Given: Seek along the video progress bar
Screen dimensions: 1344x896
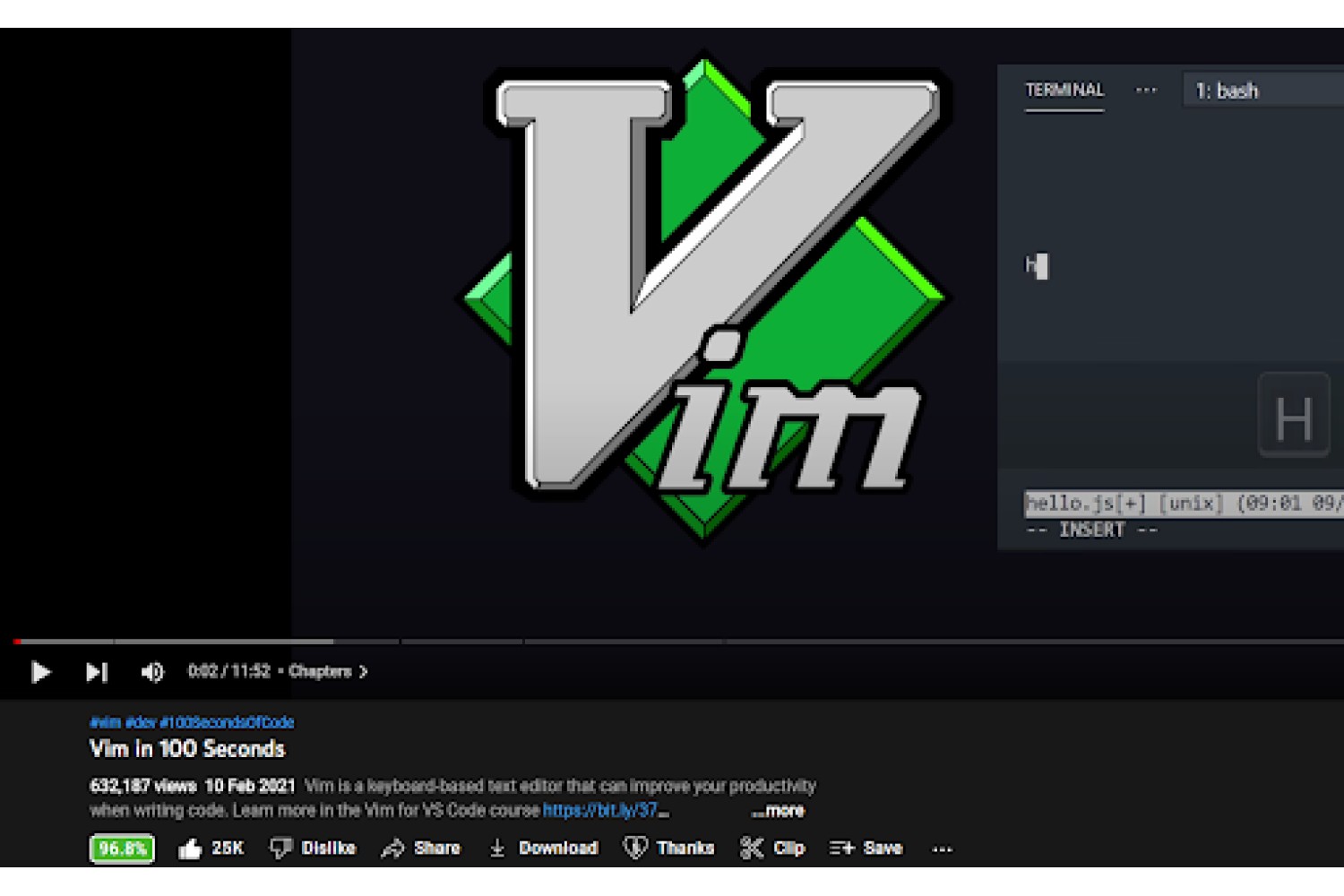Looking at the screenshot, I should point(678,641).
